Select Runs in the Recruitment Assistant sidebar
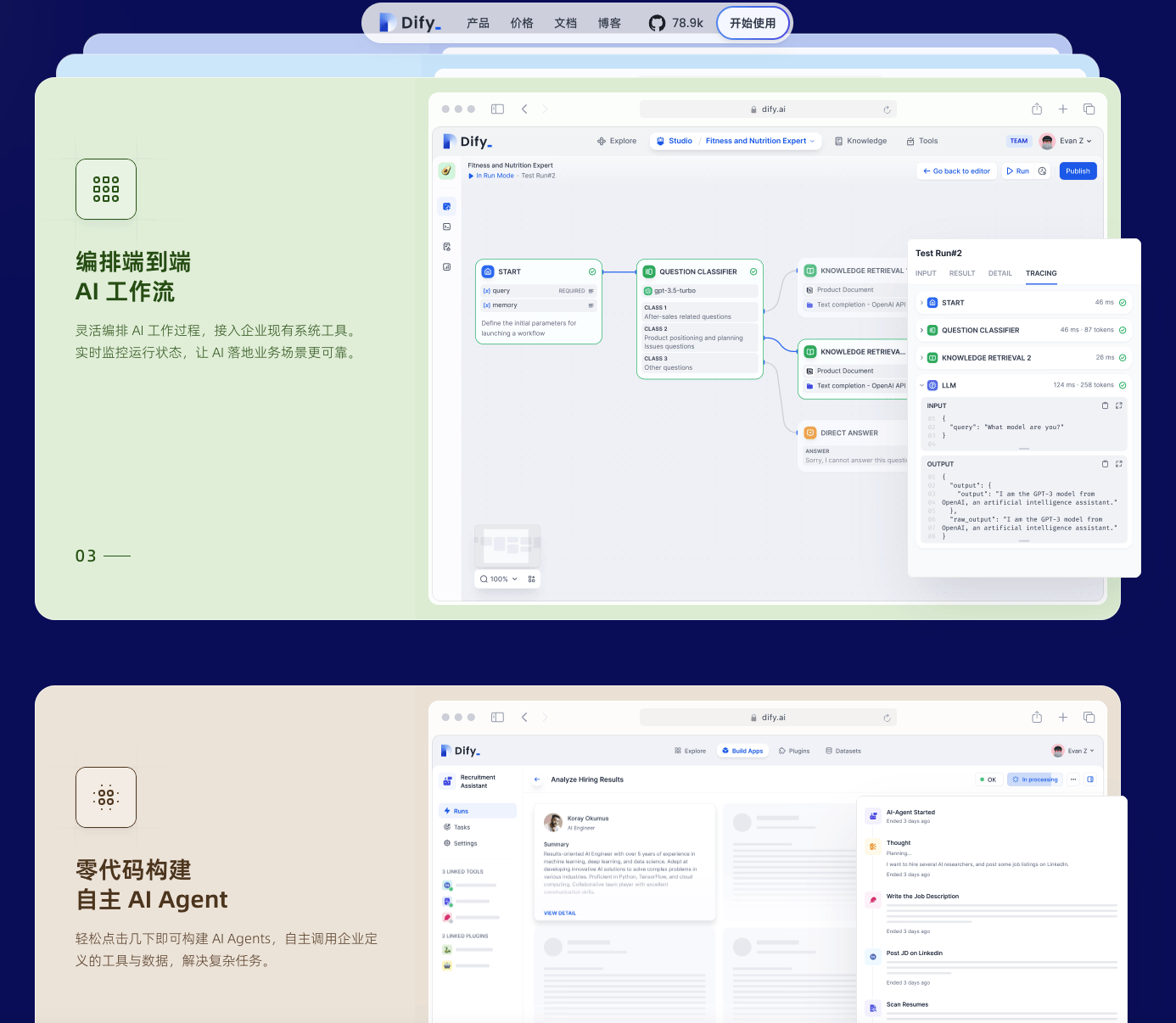The width and height of the screenshot is (1176, 1023). coord(478,811)
